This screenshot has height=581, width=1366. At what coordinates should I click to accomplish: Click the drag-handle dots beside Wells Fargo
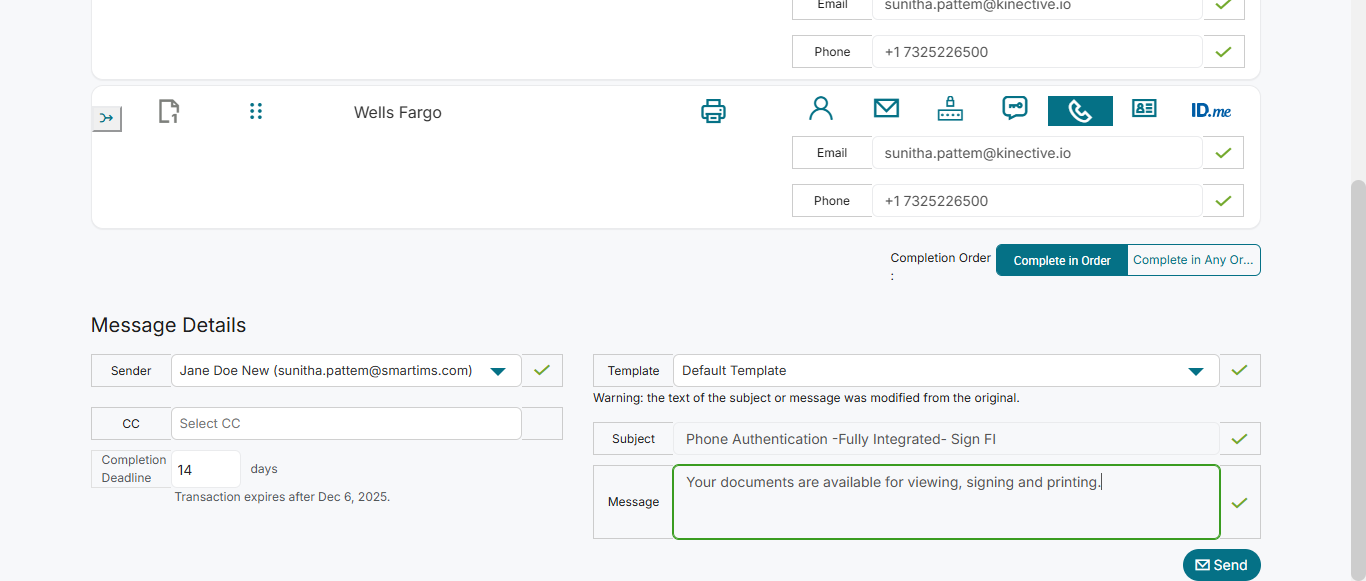click(x=256, y=111)
